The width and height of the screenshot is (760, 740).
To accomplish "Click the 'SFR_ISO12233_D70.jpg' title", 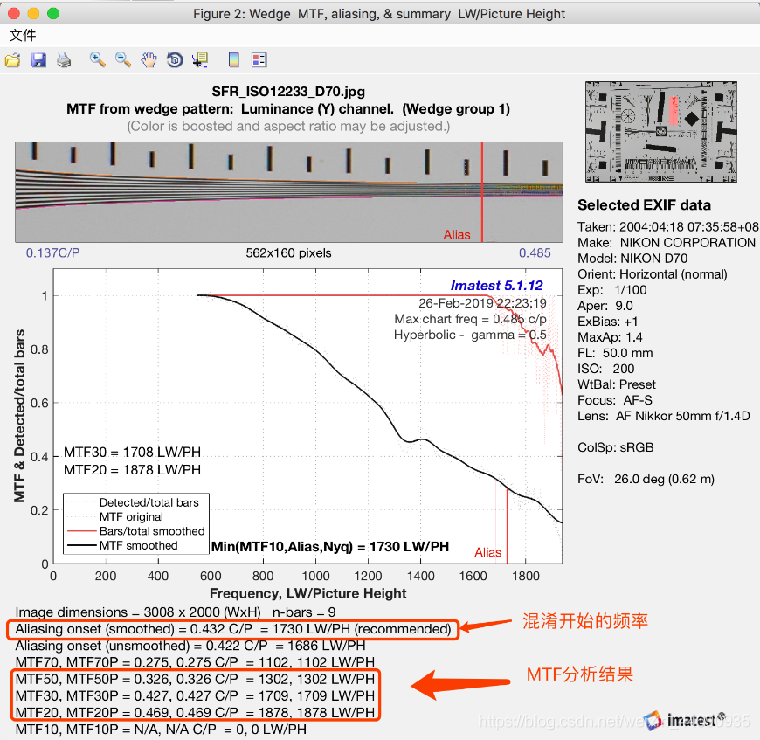I will (x=288, y=92).
